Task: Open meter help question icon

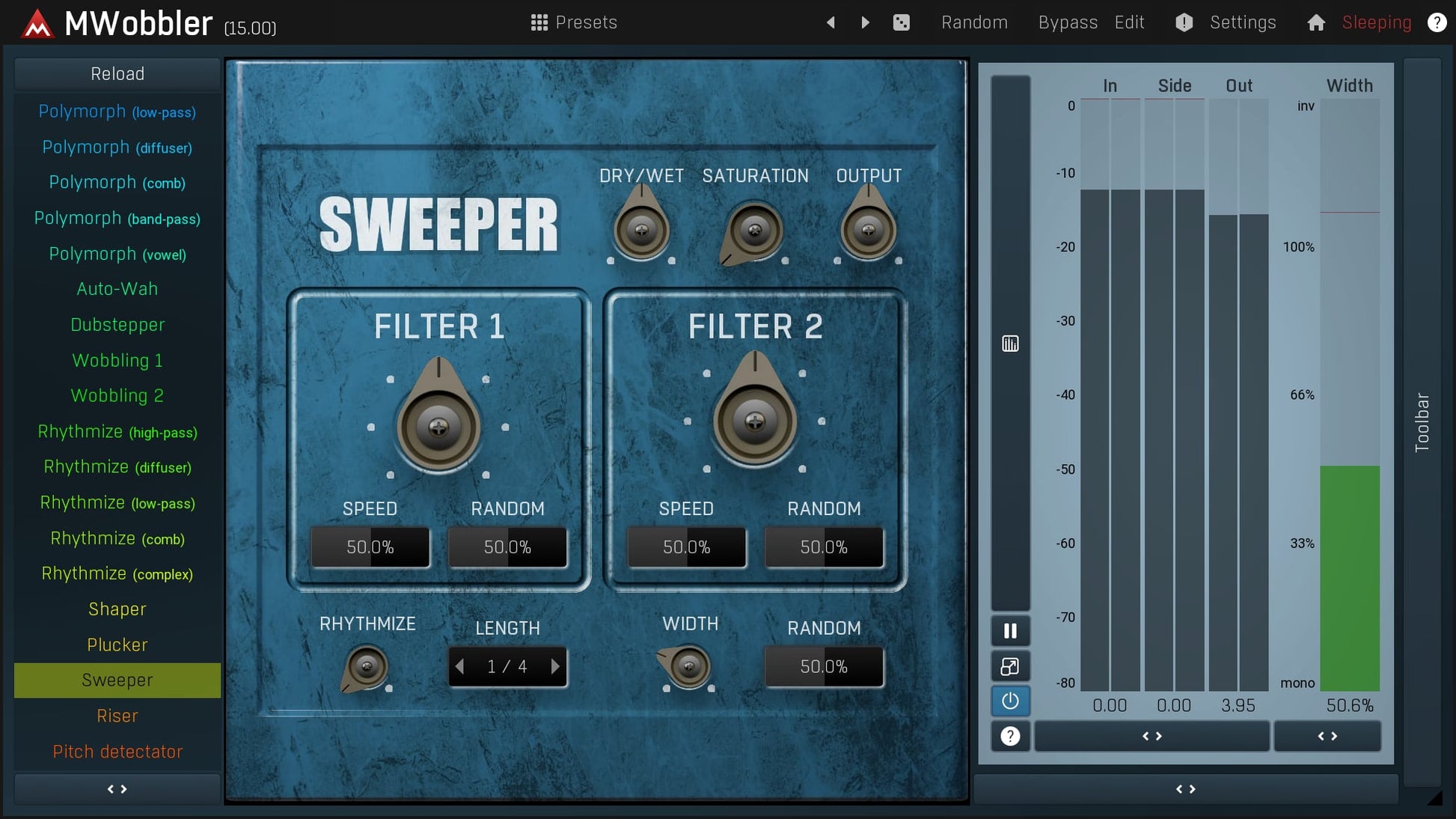Action: click(1010, 737)
